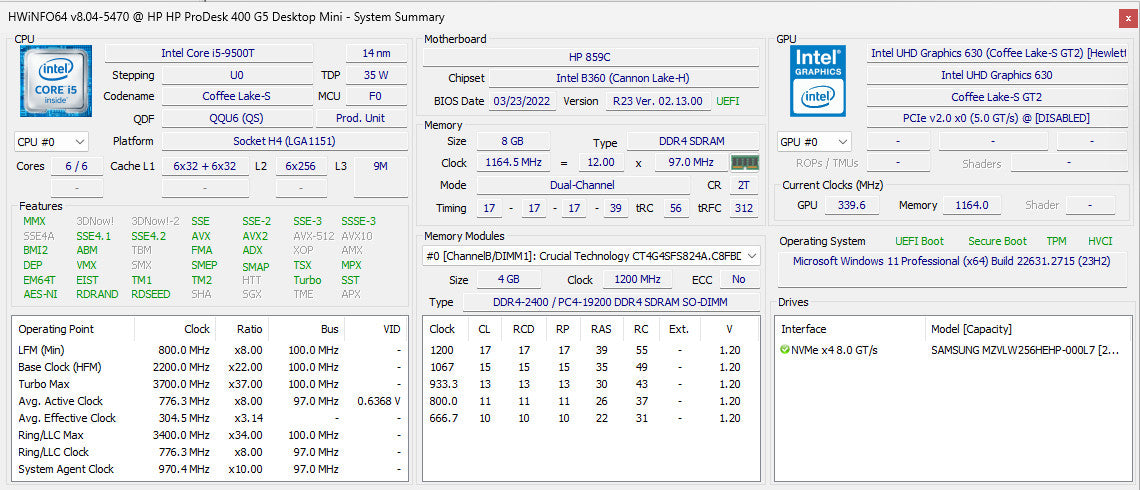Viewport: 1140px width, 490px height.
Task: Click the green NVMe drive status icon
Action: coord(784,350)
